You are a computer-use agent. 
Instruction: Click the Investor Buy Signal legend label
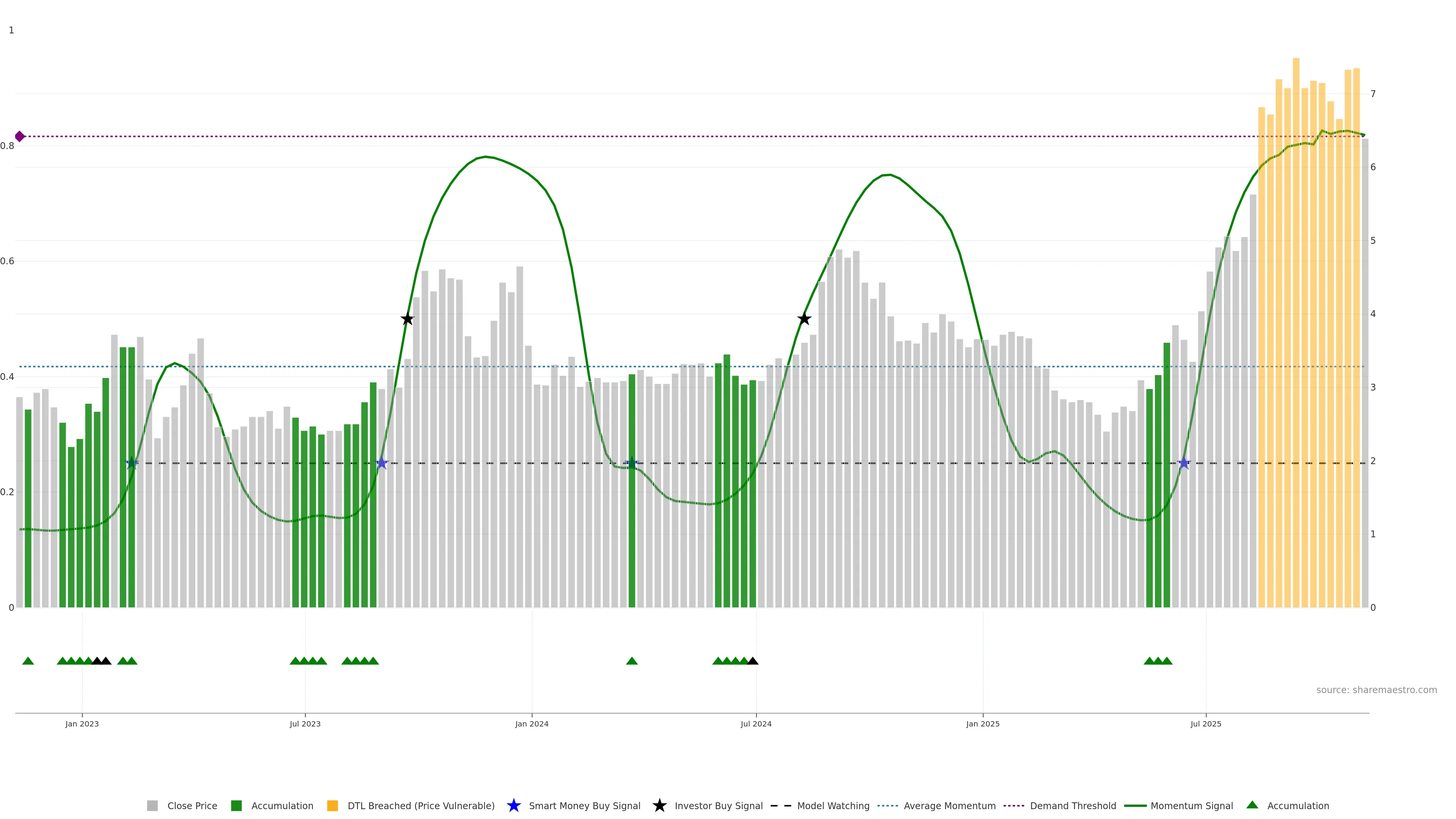(x=719, y=805)
